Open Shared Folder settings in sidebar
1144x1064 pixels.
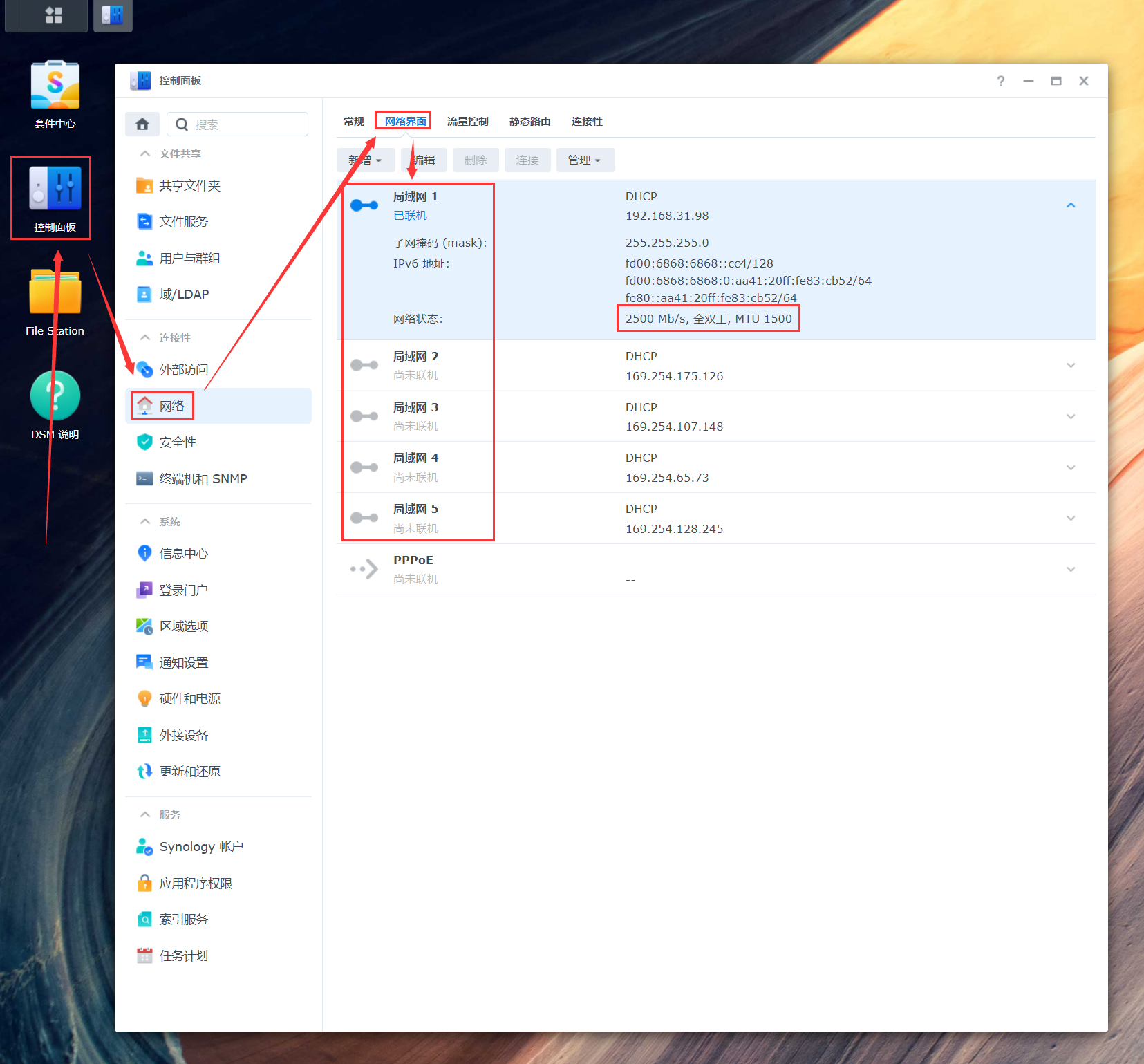(x=189, y=185)
